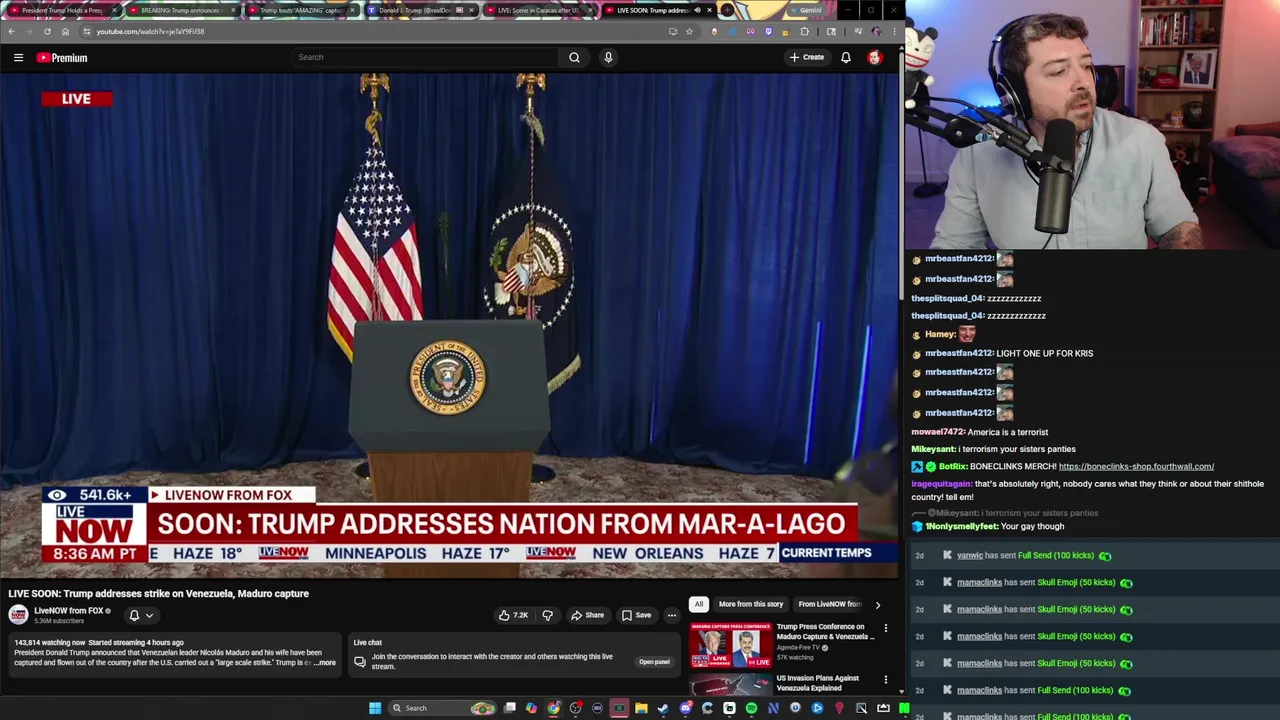This screenshot has height=720, width=1280.
Task: Open 'US Invasion Plans Against Venezuela Explained' title
Action: (x=817, y=683)
